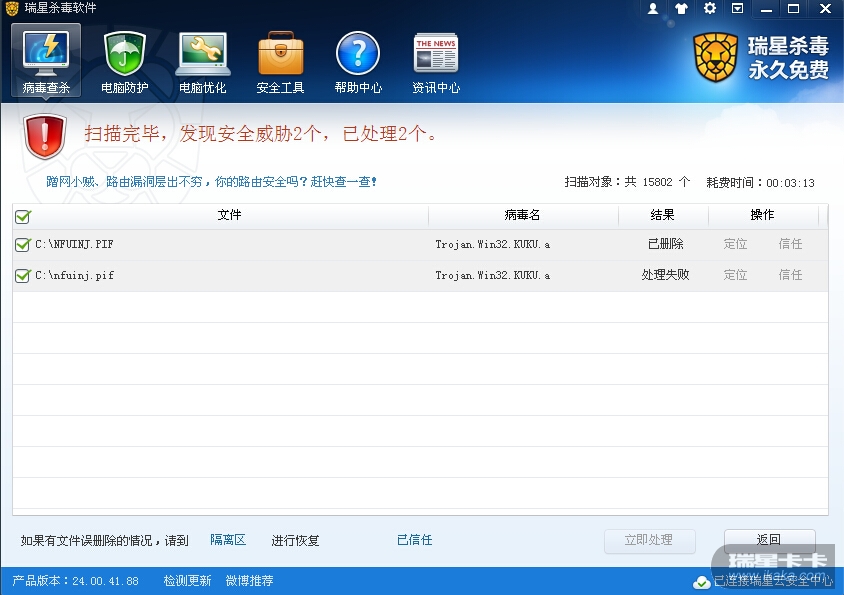Click 定位 for the 已删除 row
Image resolution: width=844 pixels, height=595 pixels.
735,244
